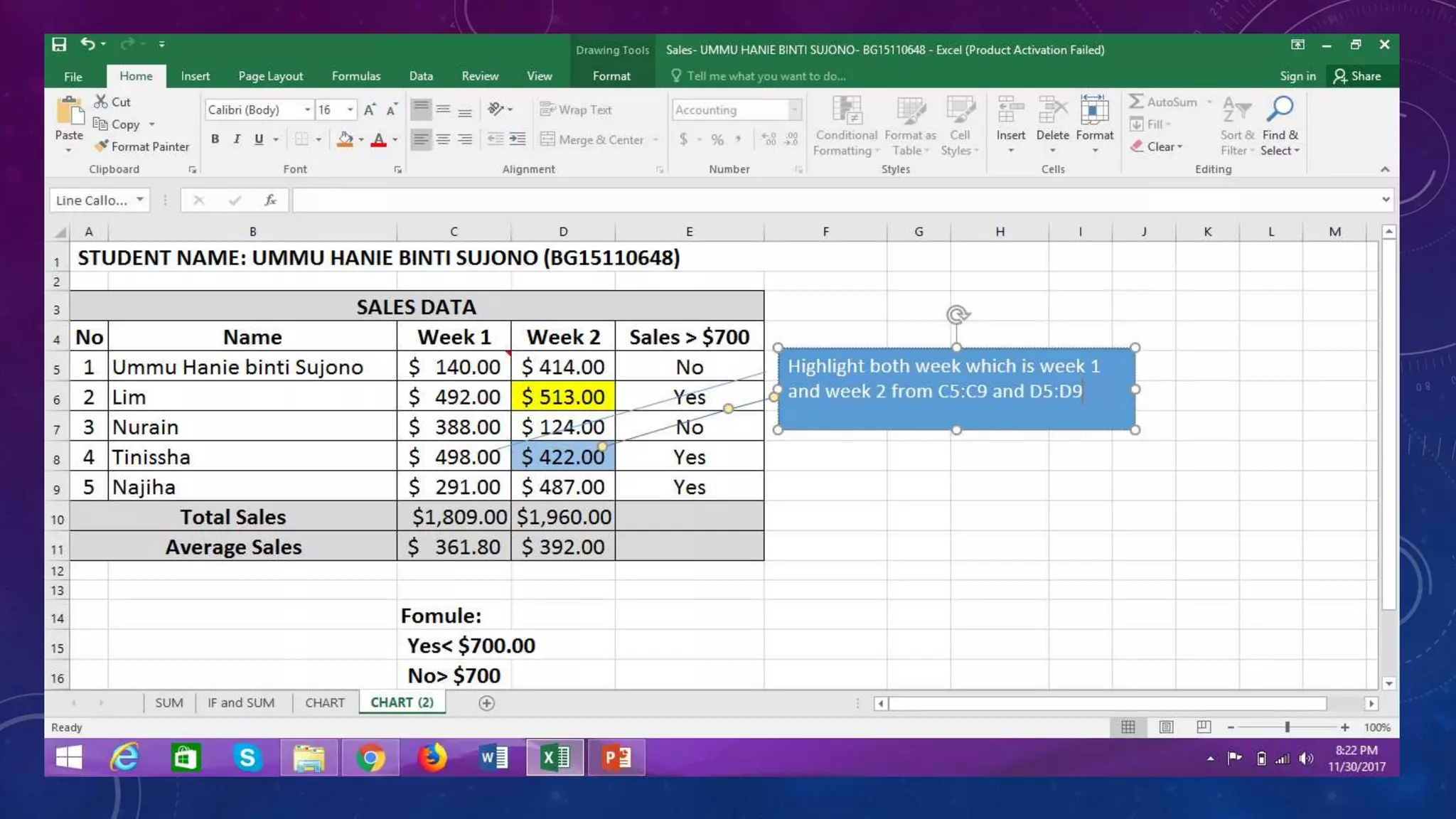This screenshot has width=1456, height=819.
Task: Open the Formulas ribbon tab
Action: click(x=355, y=76)
